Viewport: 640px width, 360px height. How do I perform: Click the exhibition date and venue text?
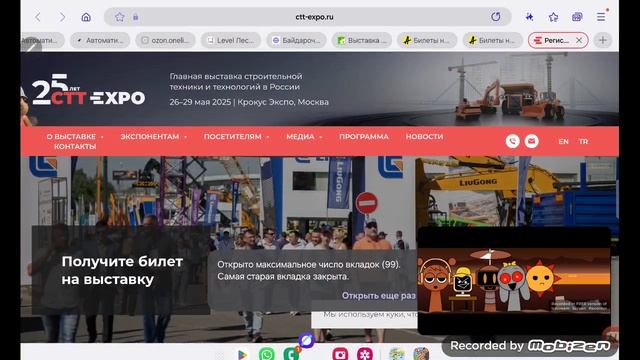[249, 102]
